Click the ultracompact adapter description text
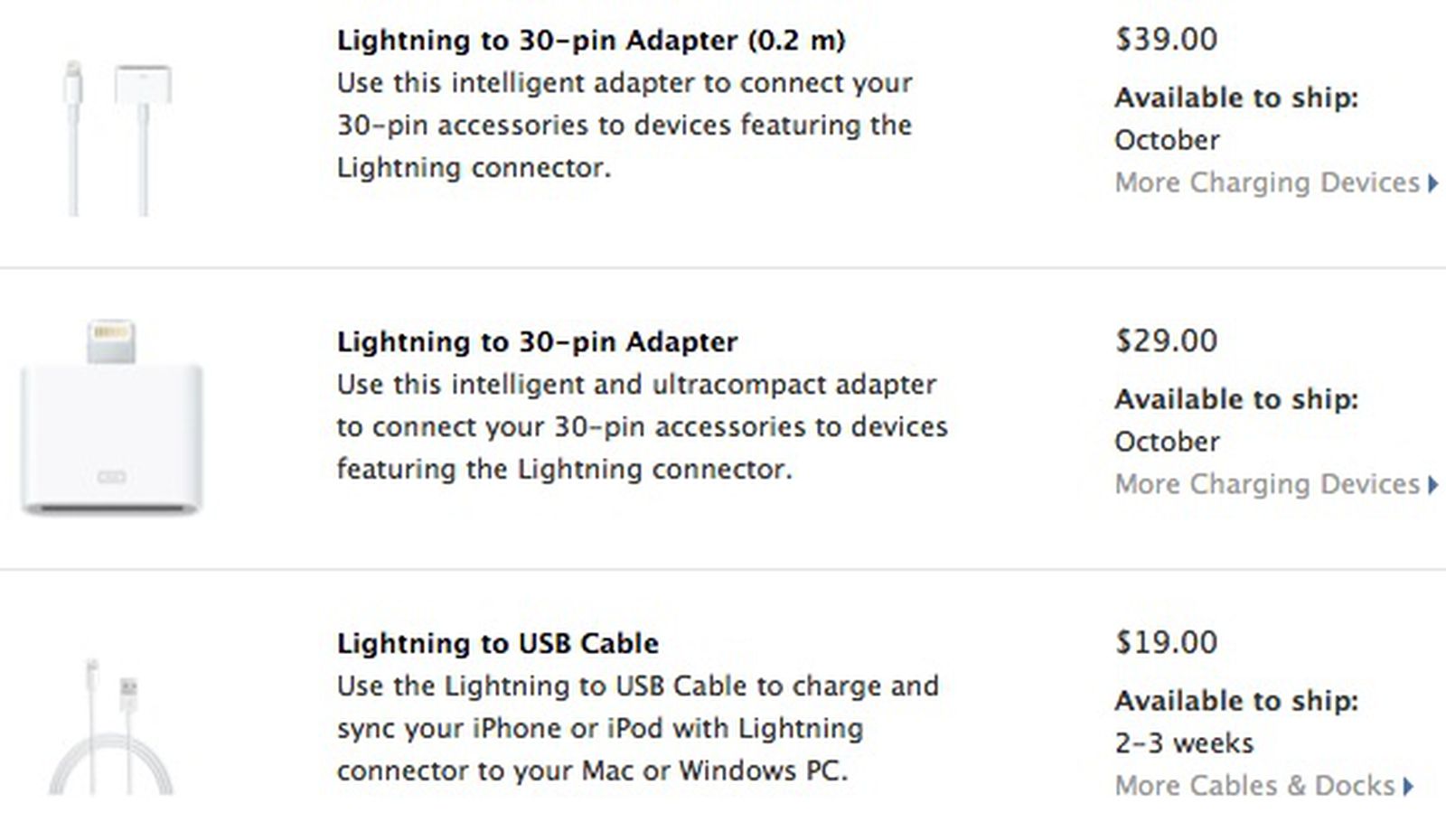The height and width of the screenshot is (840, 1446). point(642,427)
